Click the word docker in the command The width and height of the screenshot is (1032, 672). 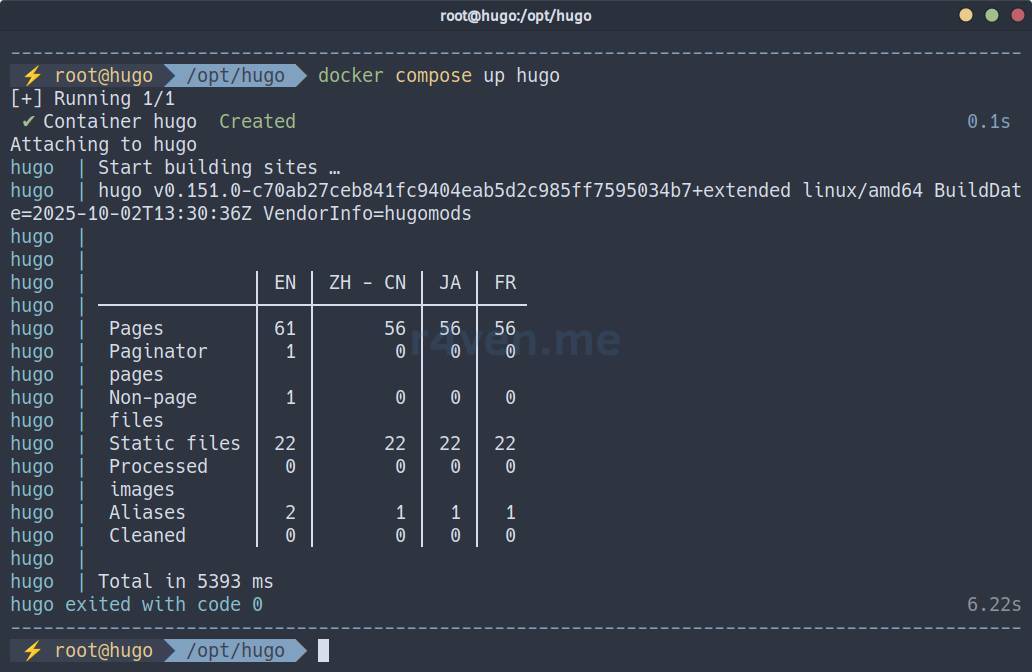(350, 76)
